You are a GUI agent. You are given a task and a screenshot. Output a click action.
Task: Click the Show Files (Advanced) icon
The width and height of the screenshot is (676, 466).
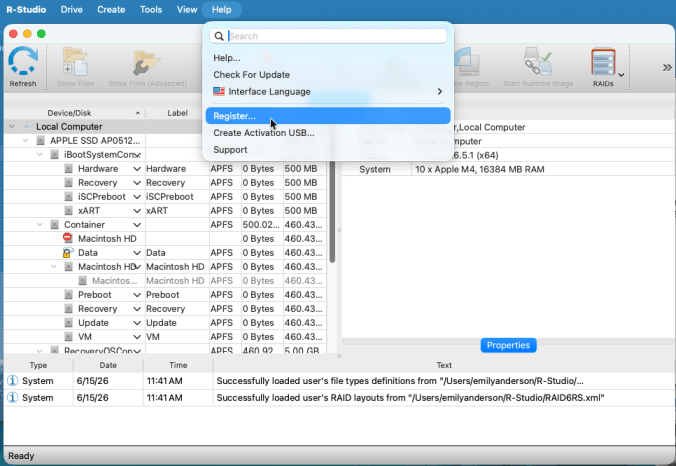(147, 63)
